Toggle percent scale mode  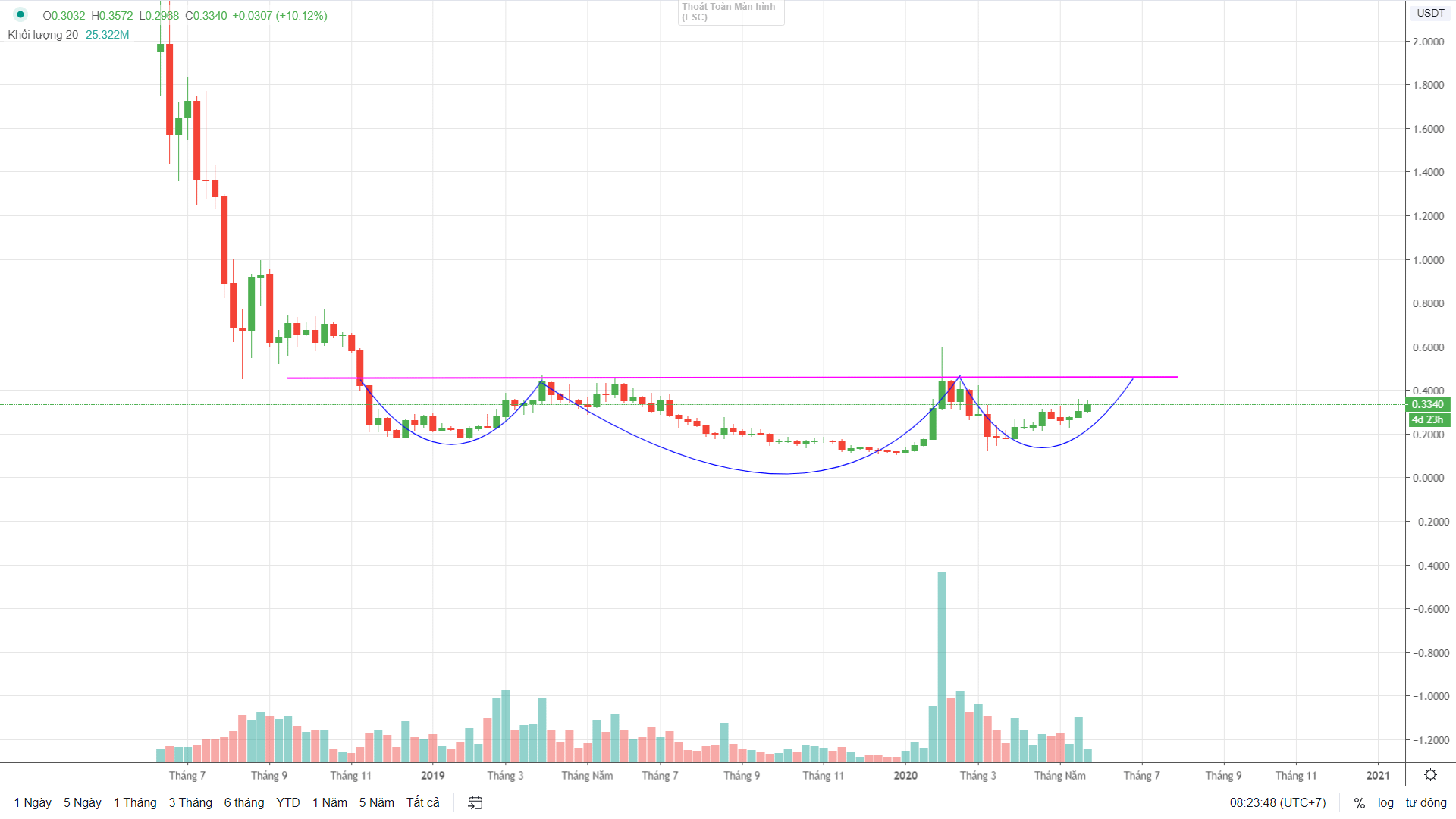pos(1359,802)
